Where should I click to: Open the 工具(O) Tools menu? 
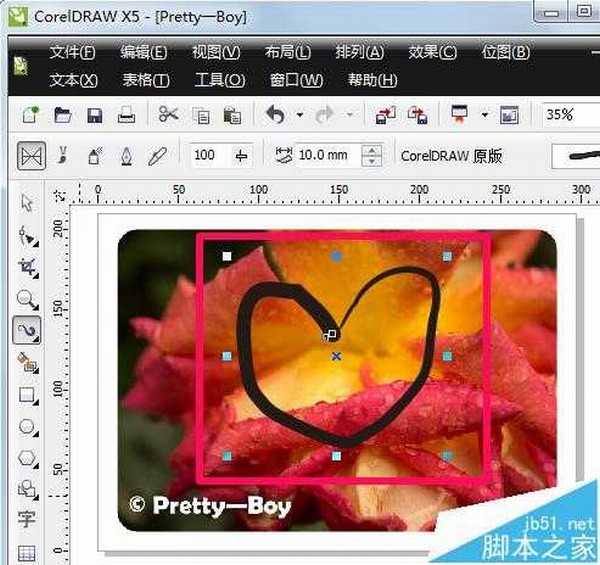coord(219,80)
